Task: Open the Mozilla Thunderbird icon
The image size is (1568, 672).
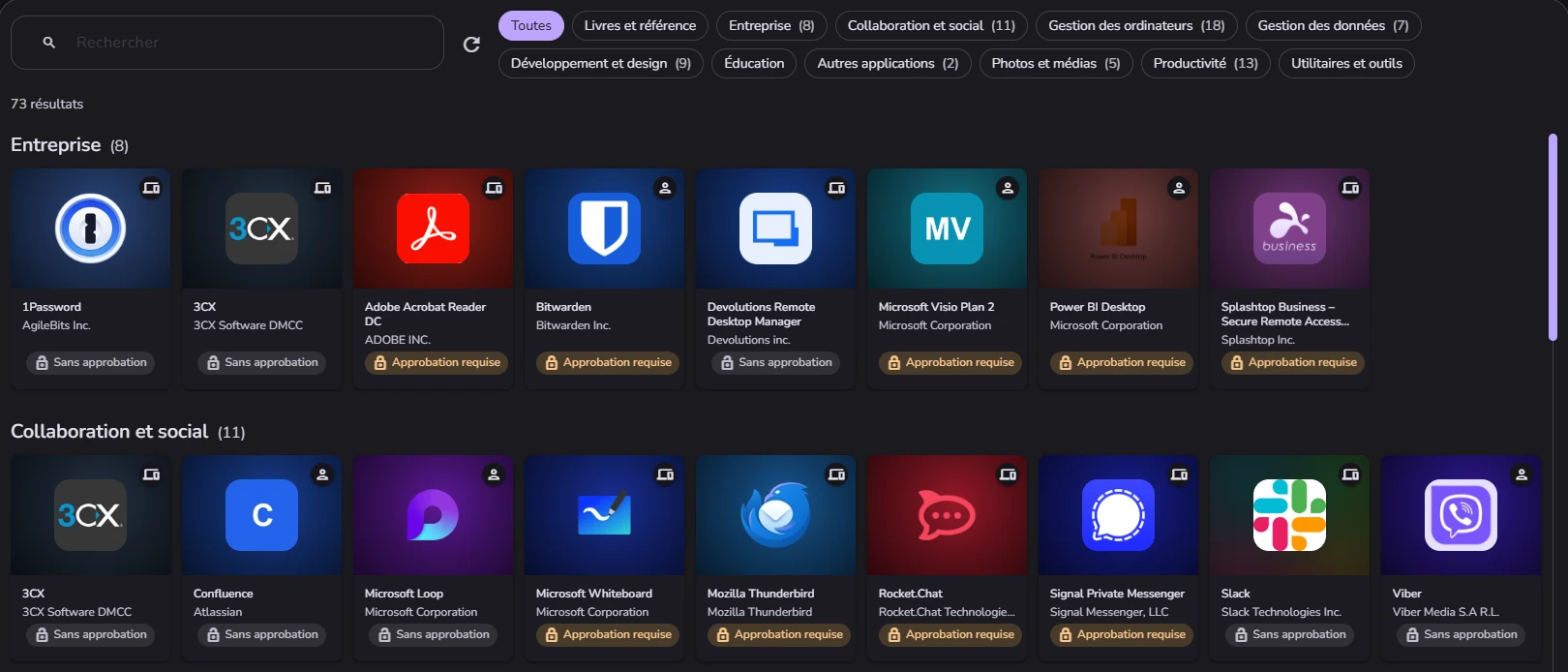Action: click(776, 515)
